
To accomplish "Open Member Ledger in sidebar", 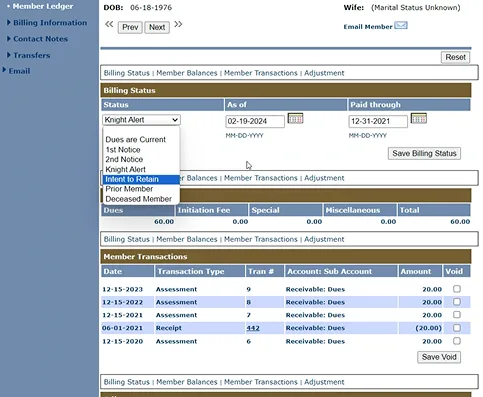I will [x=43, y=6].
